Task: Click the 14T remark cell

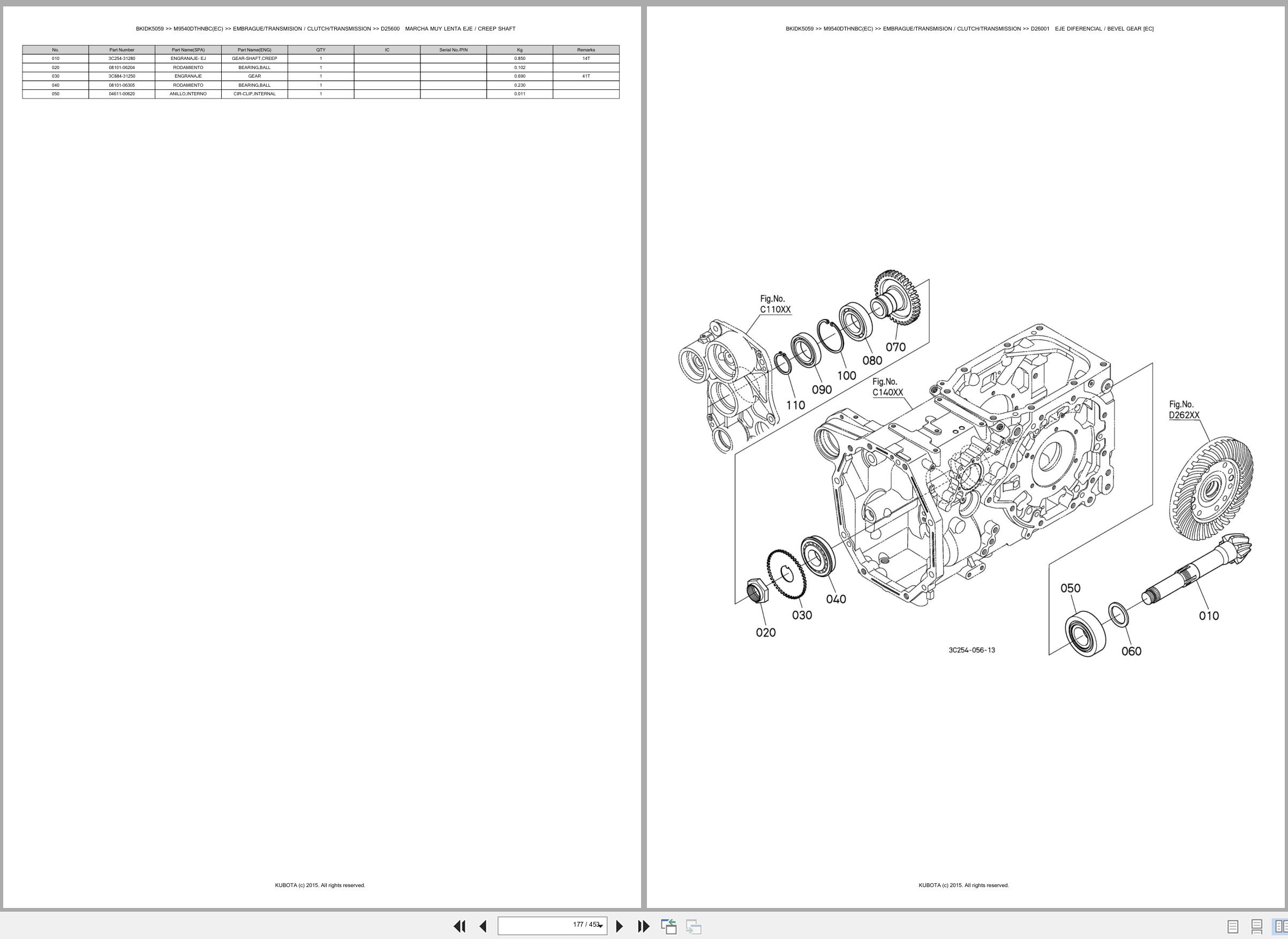Action: (x=586, y=58)
